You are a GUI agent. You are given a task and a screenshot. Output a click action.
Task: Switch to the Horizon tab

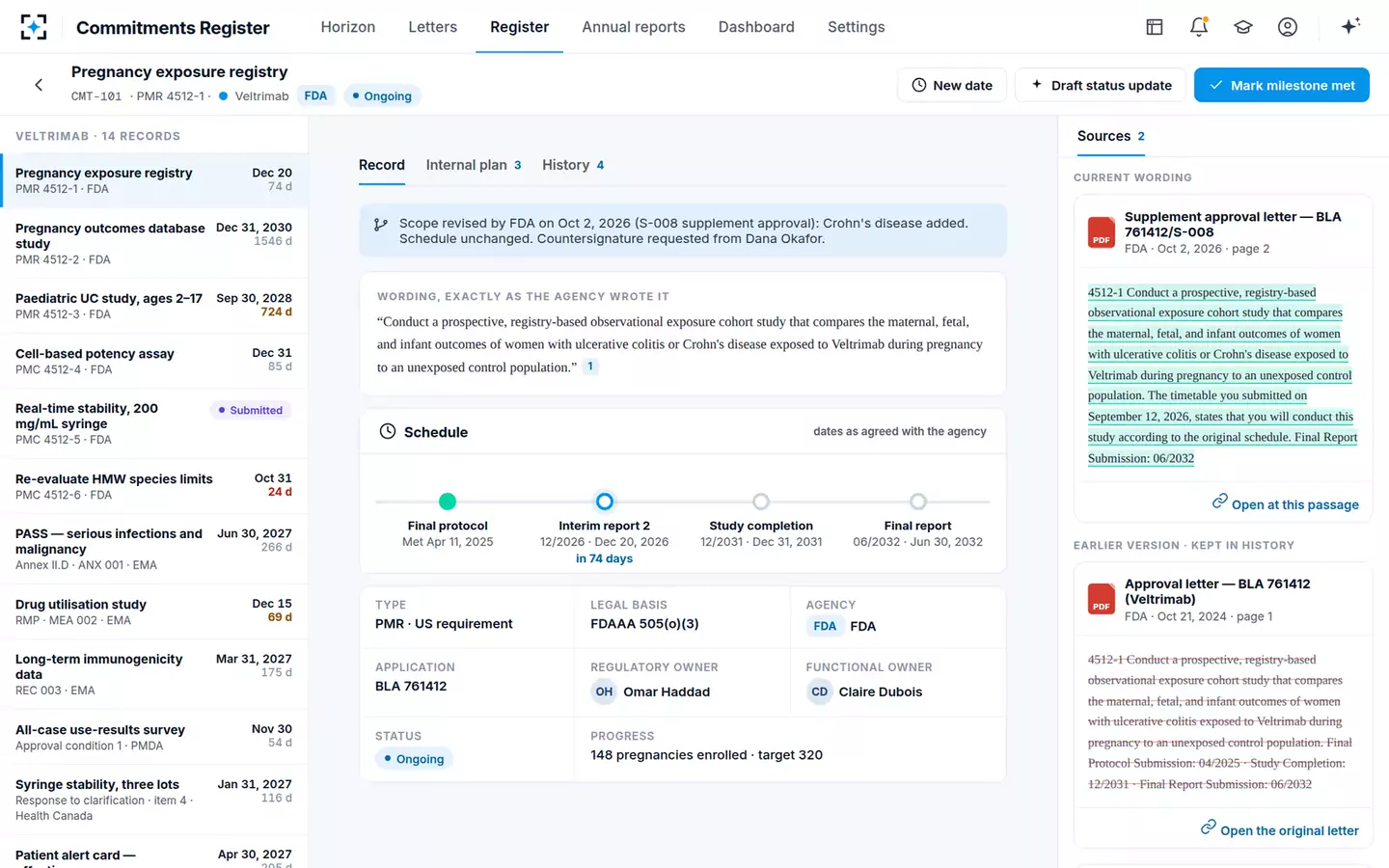point(348,27)
